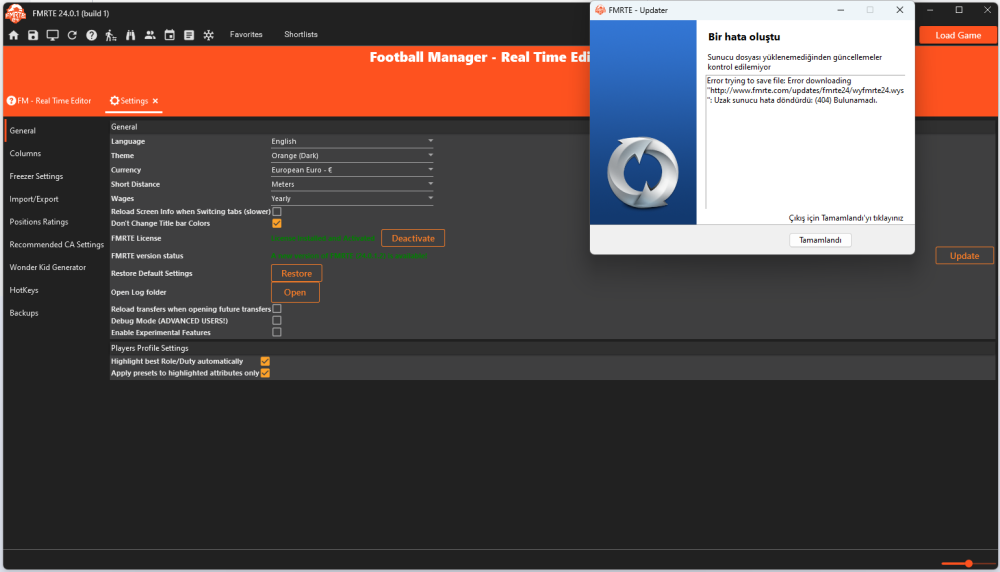Click the error message text box in Updater

(x=805, y=142)
